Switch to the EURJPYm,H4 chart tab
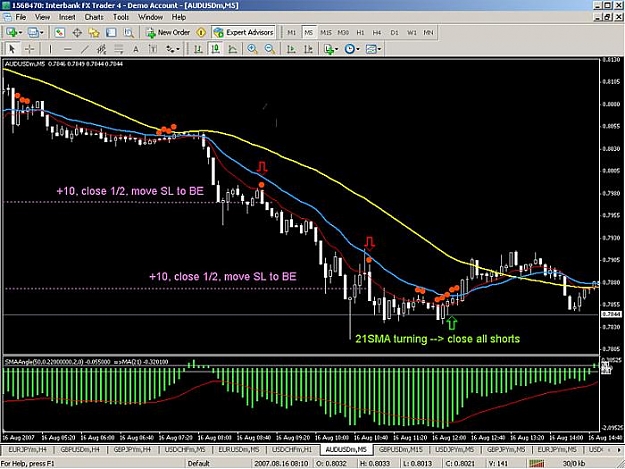 pos(27,449)
